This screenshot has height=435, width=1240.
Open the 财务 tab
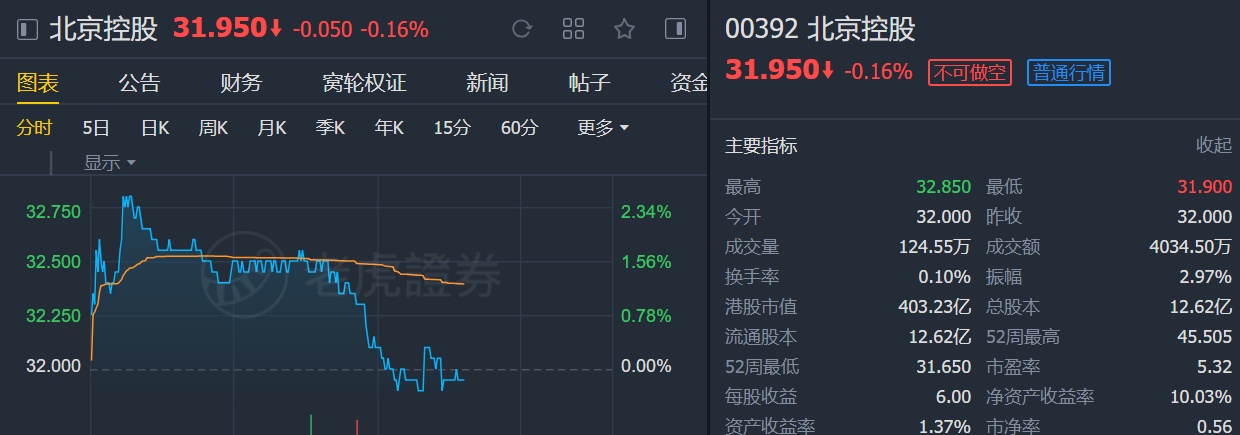[x=241, y=83]
